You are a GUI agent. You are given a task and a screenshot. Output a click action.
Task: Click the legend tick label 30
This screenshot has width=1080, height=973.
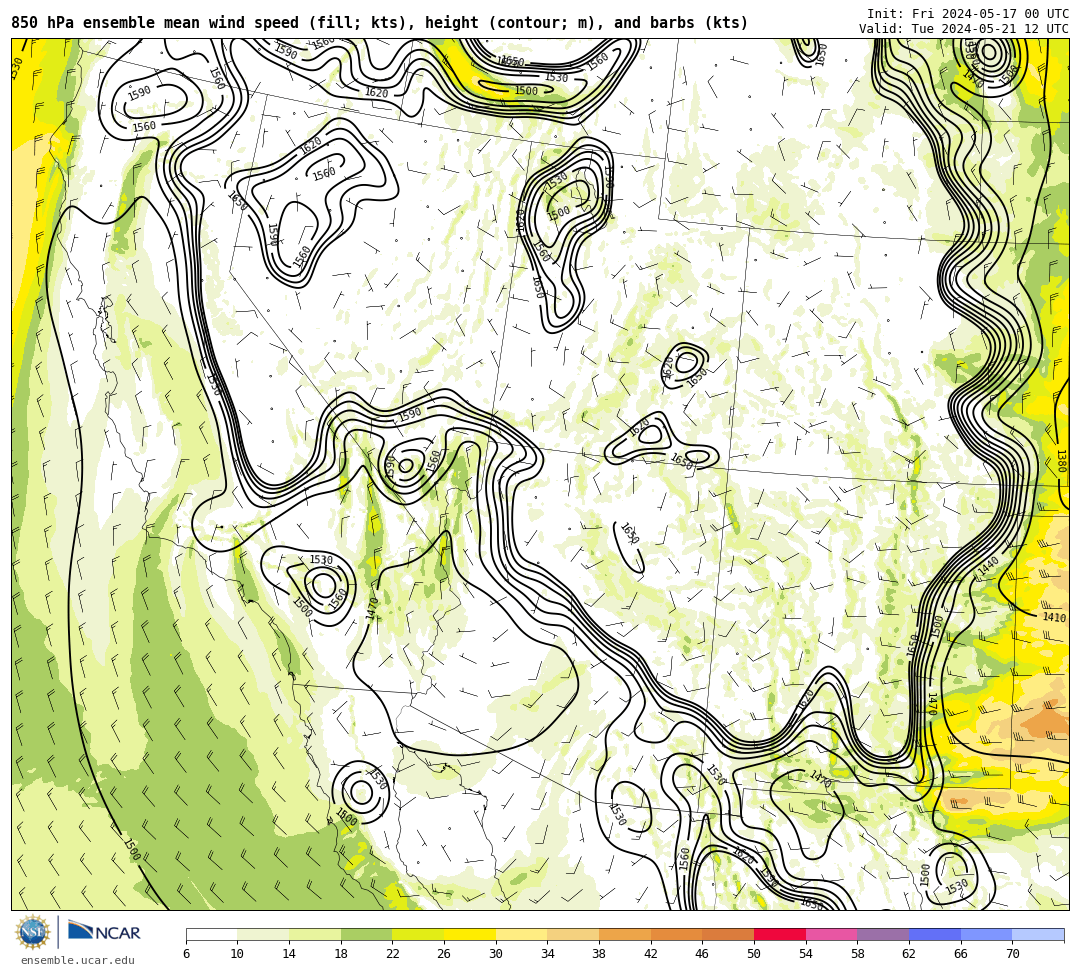coord(496,954)
